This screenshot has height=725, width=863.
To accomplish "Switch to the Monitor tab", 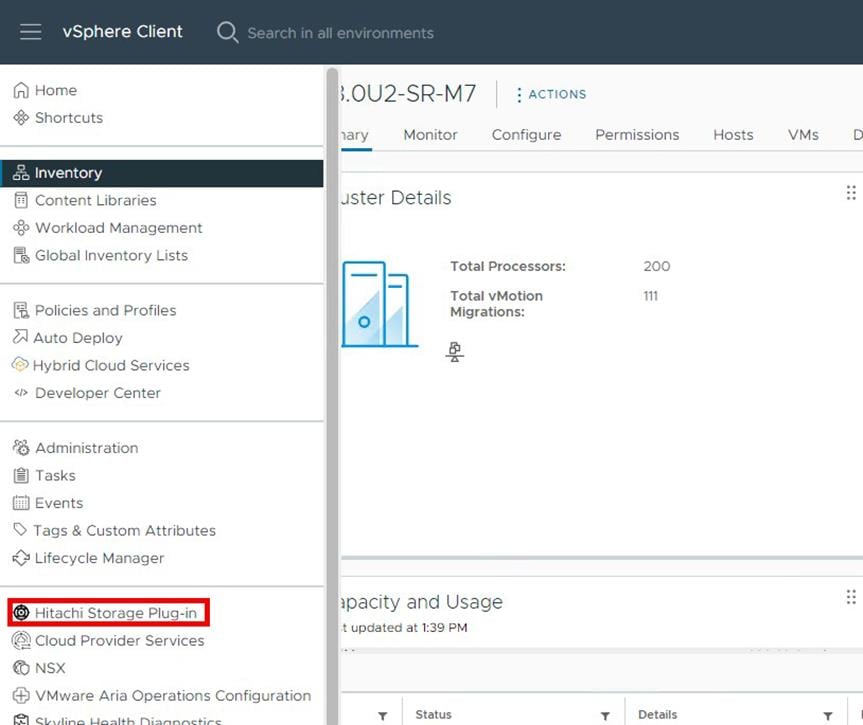I will pyautogui.click(x=430, y=135).
